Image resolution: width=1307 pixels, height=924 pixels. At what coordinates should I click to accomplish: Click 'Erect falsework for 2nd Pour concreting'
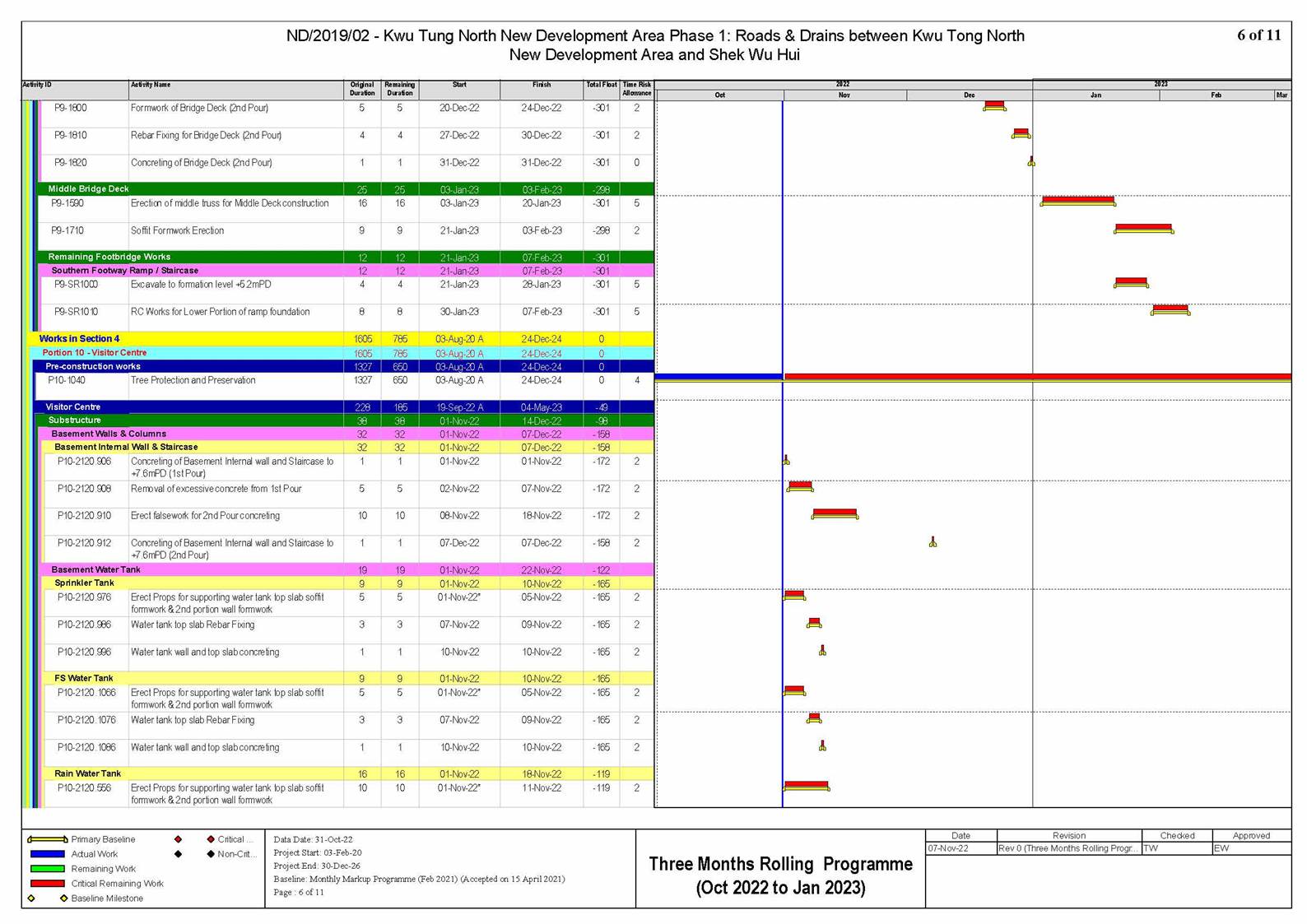(x=205, y=516)
